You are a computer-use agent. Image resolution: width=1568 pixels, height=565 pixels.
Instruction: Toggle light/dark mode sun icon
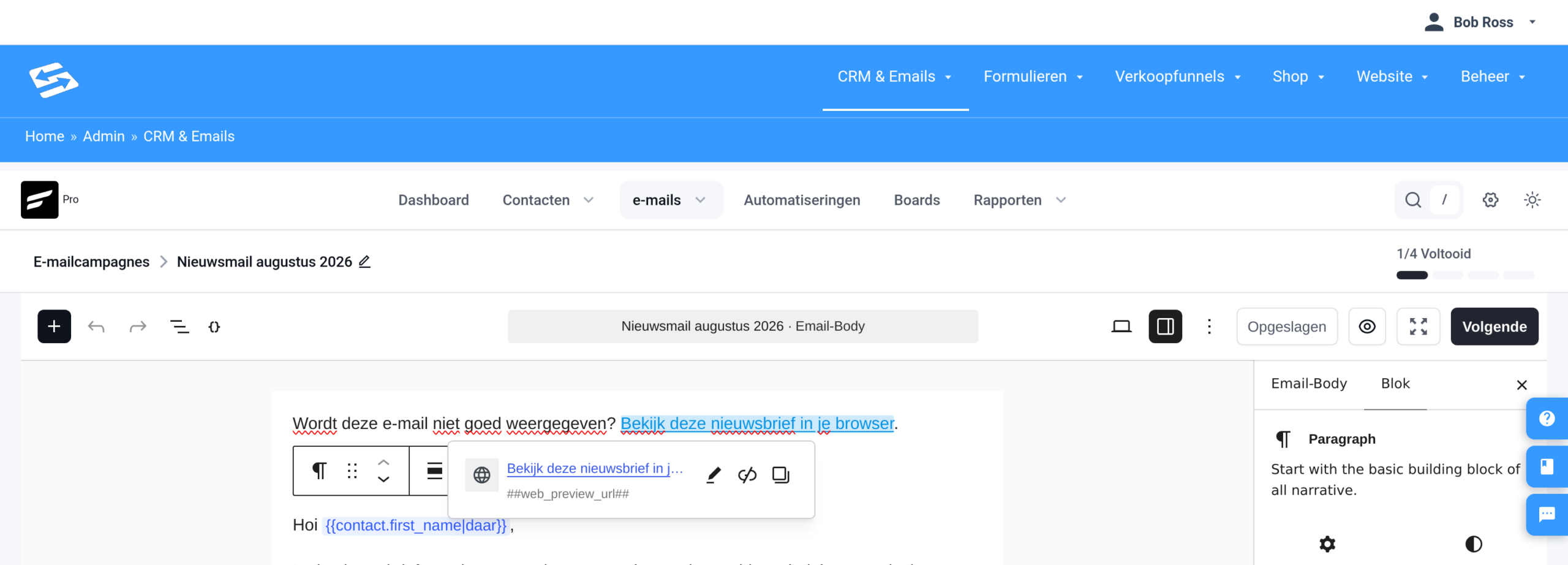tap(1532, 200)
